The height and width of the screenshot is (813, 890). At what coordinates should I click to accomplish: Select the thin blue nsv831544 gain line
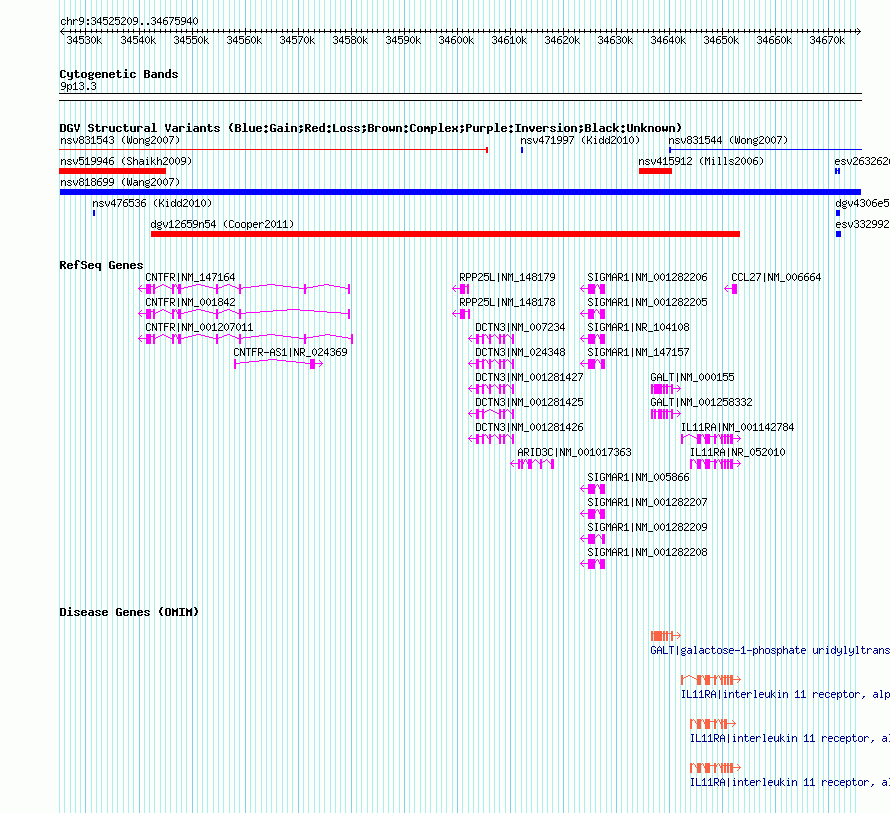click(x=765, y=150)
